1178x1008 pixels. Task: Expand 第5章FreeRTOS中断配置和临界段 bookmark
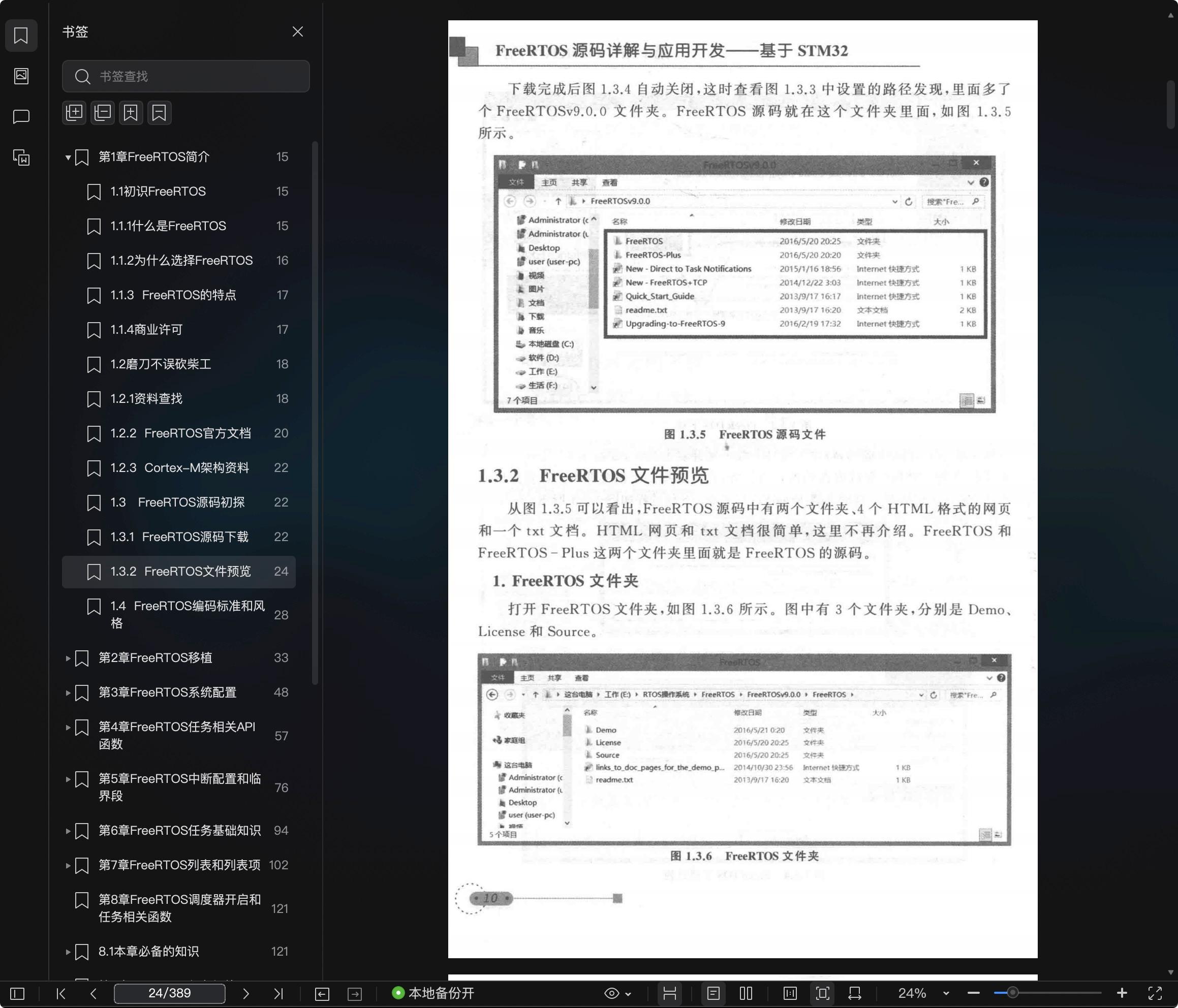point(68,779)
